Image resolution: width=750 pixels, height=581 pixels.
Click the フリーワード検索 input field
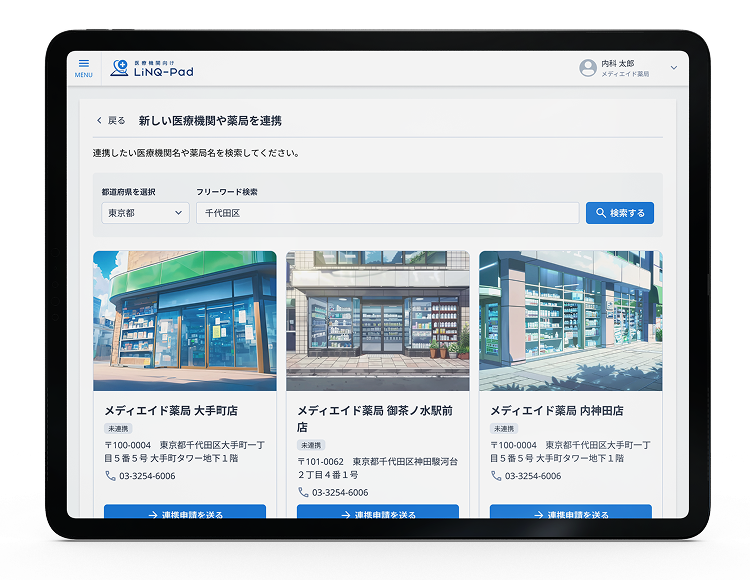(x=387, y=213)
